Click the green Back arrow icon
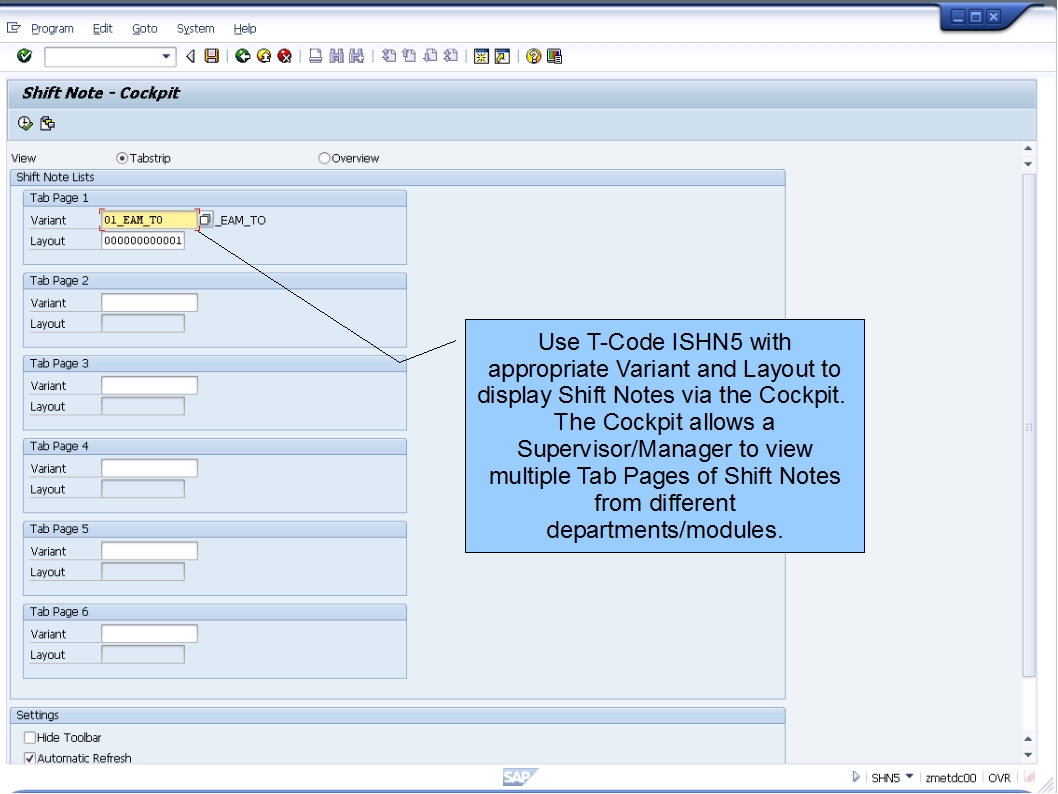Screen dimensions: 1058x794 tap(243, 56)
